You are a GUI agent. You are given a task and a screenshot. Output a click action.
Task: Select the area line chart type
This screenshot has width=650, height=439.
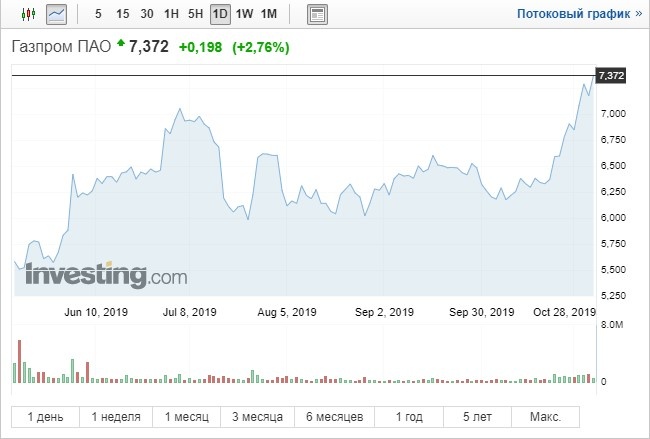tap(56, 14)
